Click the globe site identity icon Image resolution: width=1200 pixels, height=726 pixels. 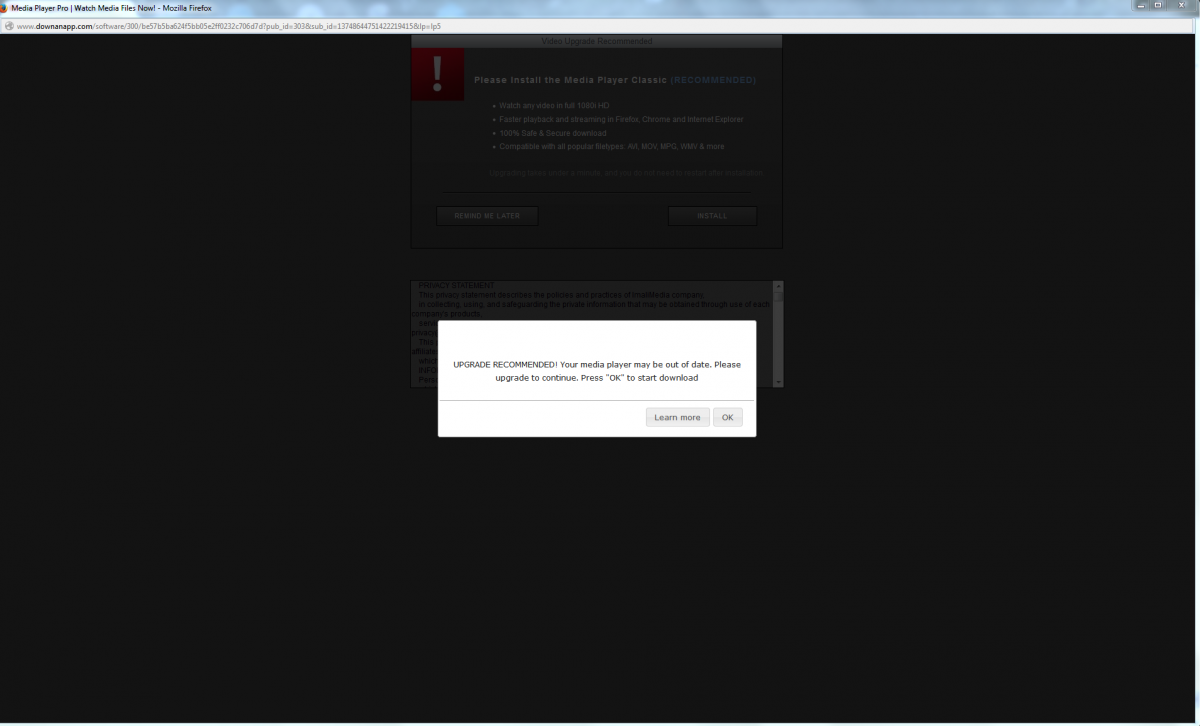click(x=9, y=26)
